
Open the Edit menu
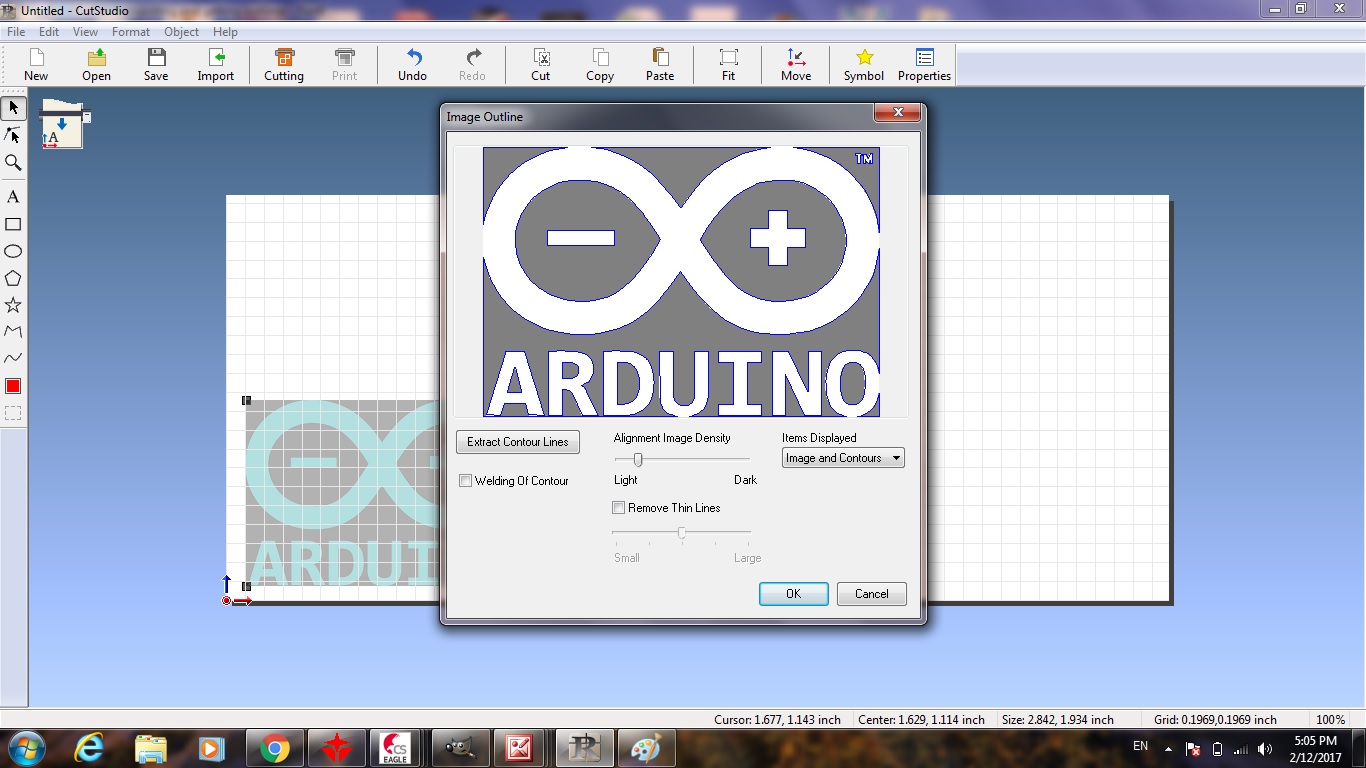click(49, 32)
